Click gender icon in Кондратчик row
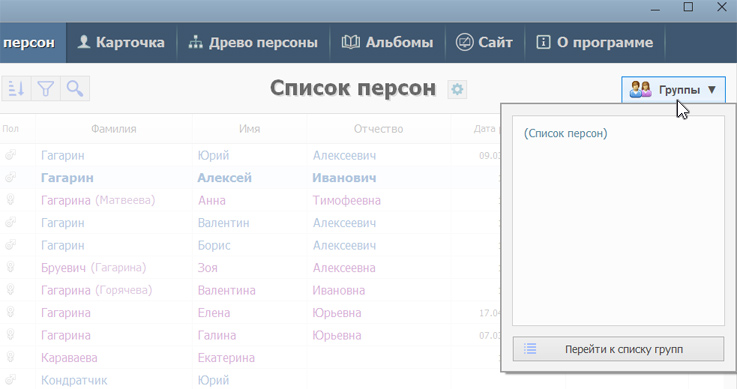The image size is (737, 389). click(x=10, y=380)
